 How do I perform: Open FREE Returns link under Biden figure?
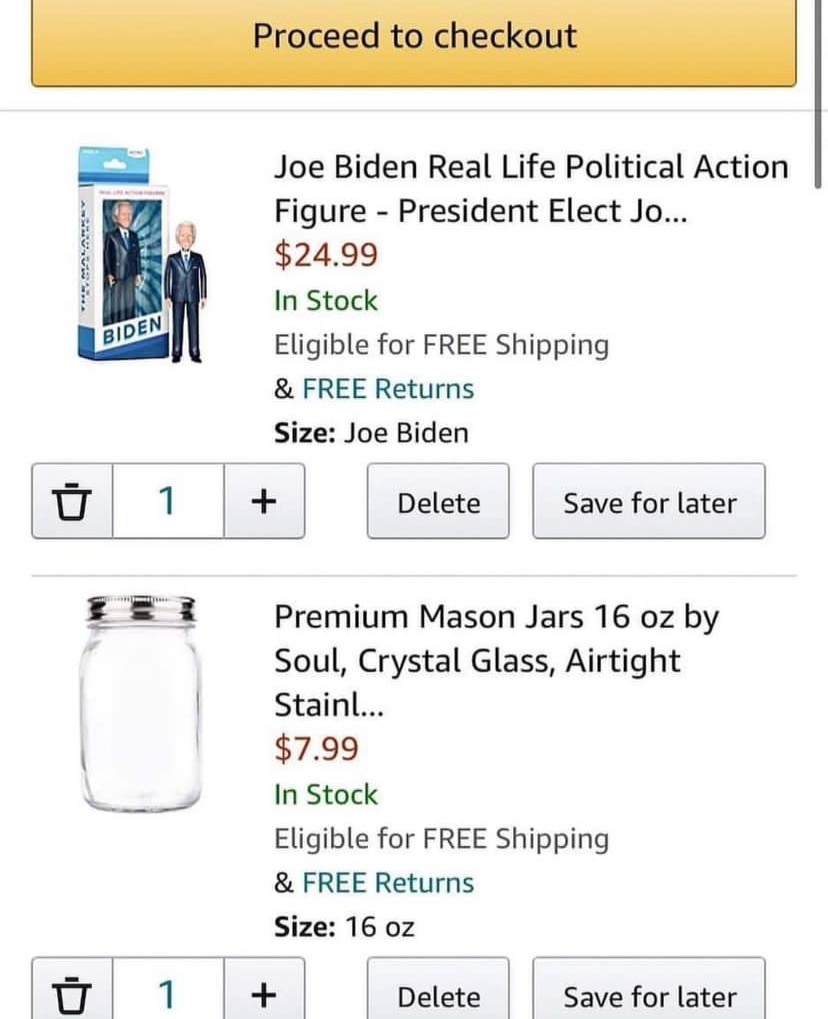coord(388,389)
